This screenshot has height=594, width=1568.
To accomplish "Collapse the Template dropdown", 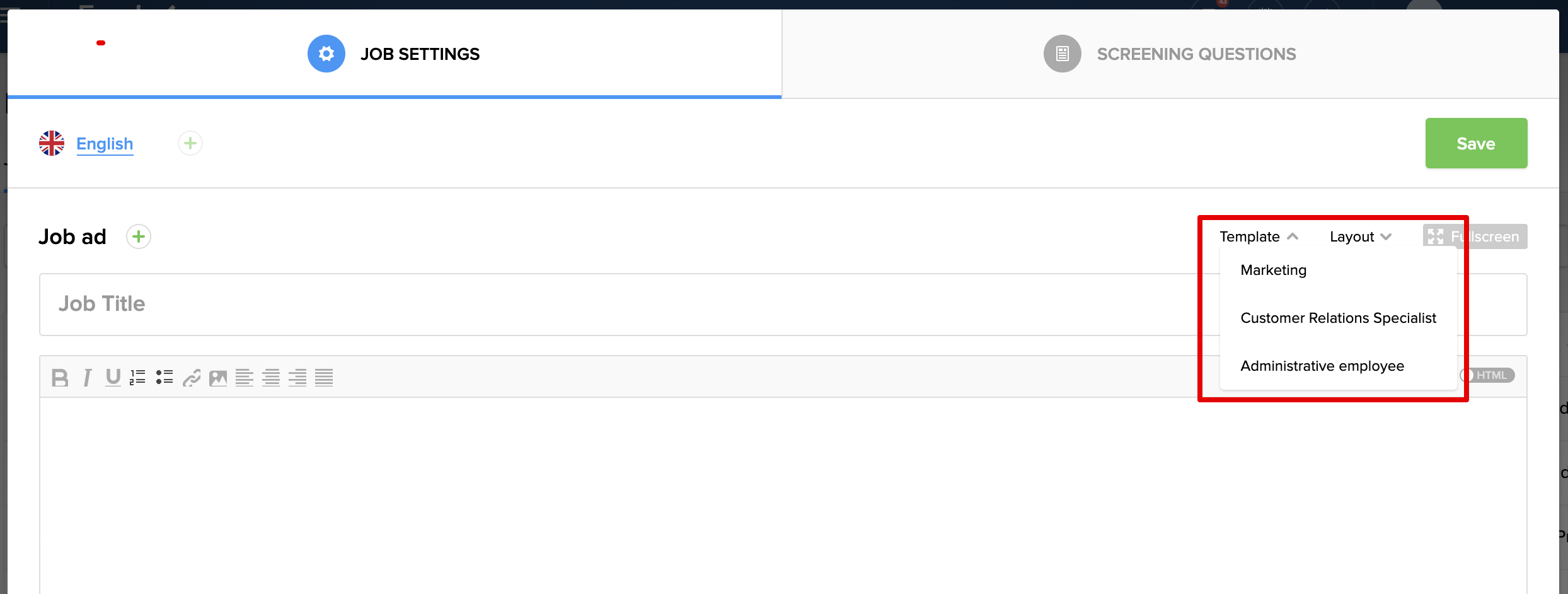I will click(x=1259, y=236).
